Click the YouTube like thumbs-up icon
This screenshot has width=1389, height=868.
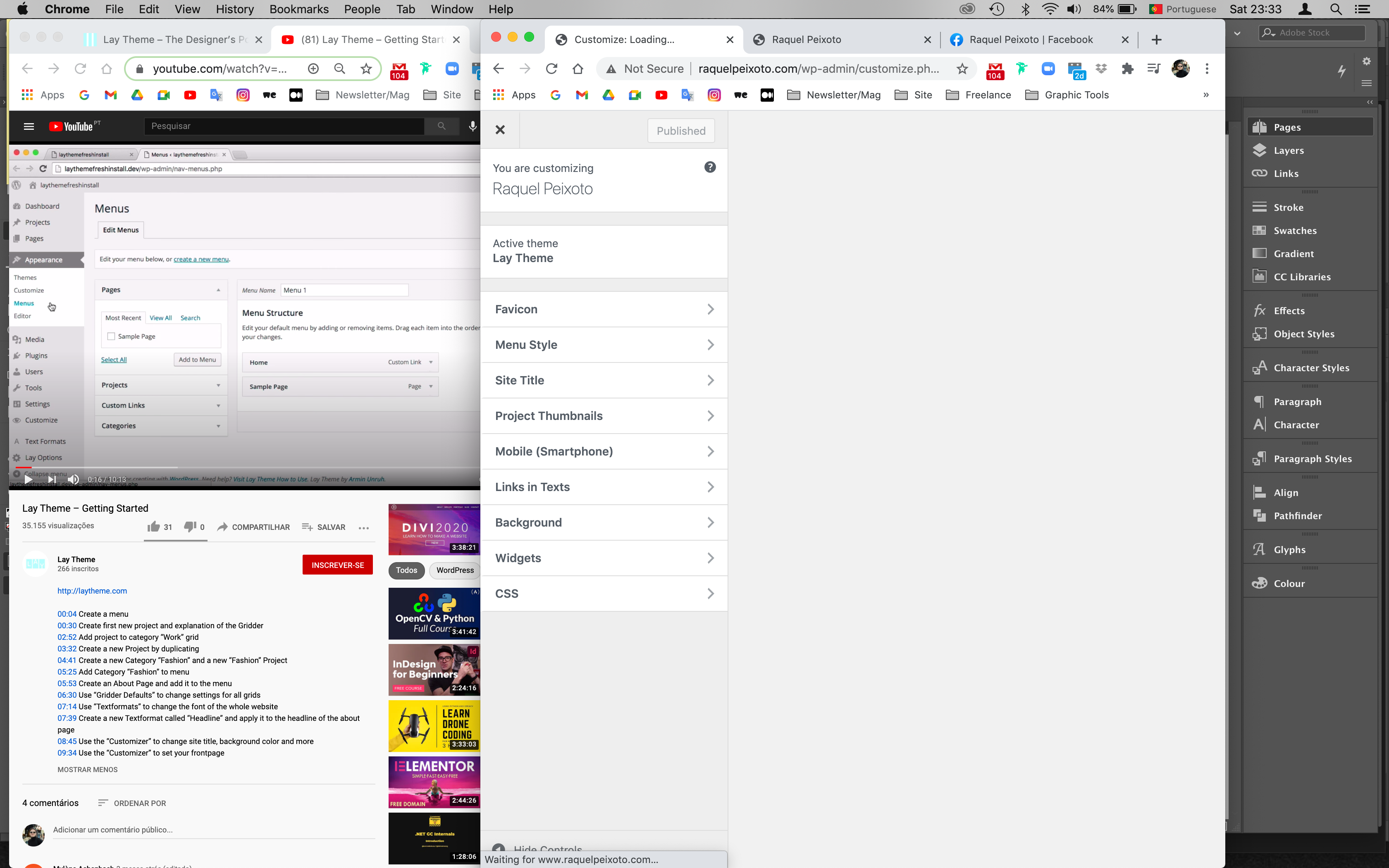[153, 527]
